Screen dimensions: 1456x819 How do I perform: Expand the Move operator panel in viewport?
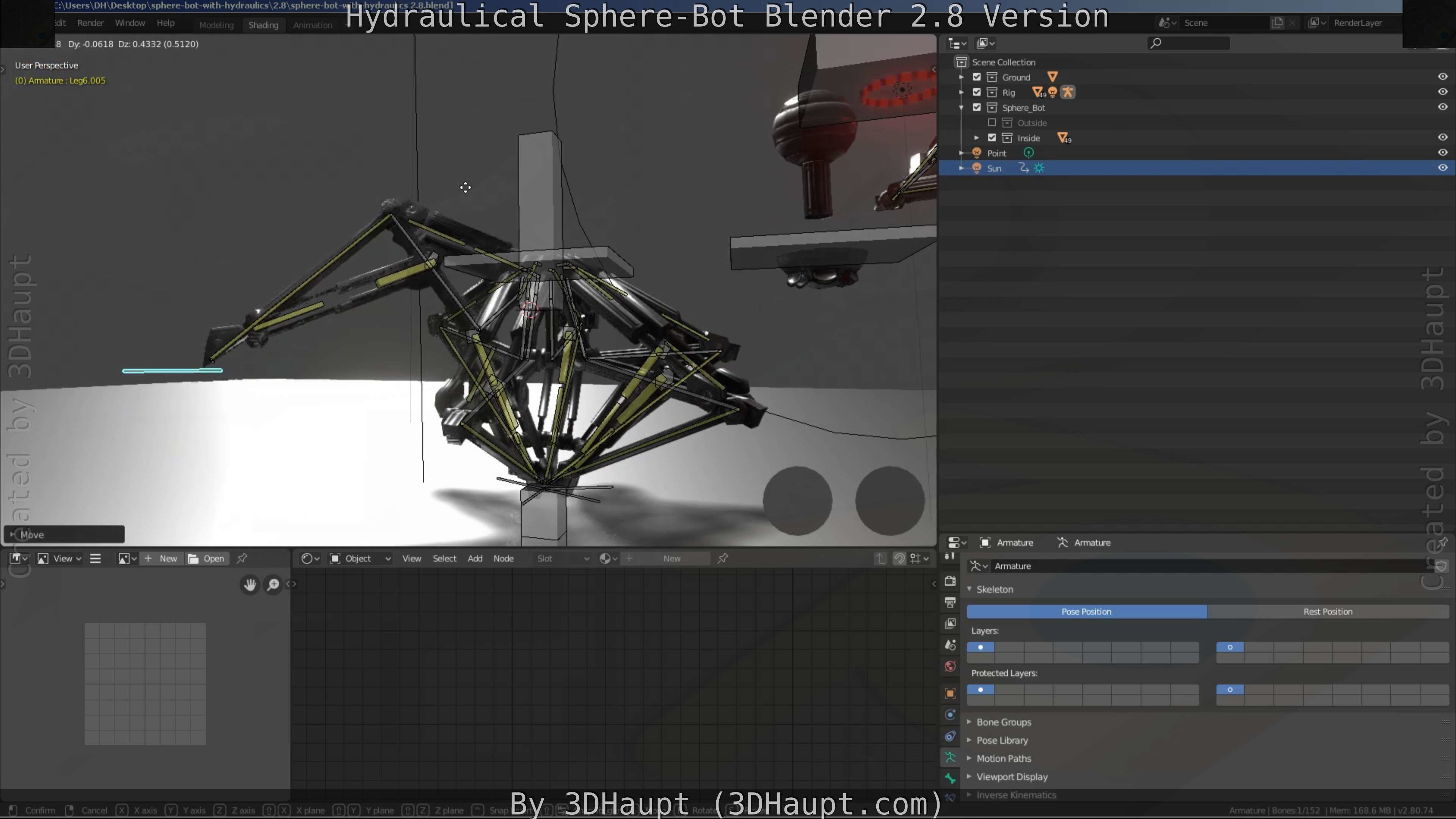[x=64, y=534]
